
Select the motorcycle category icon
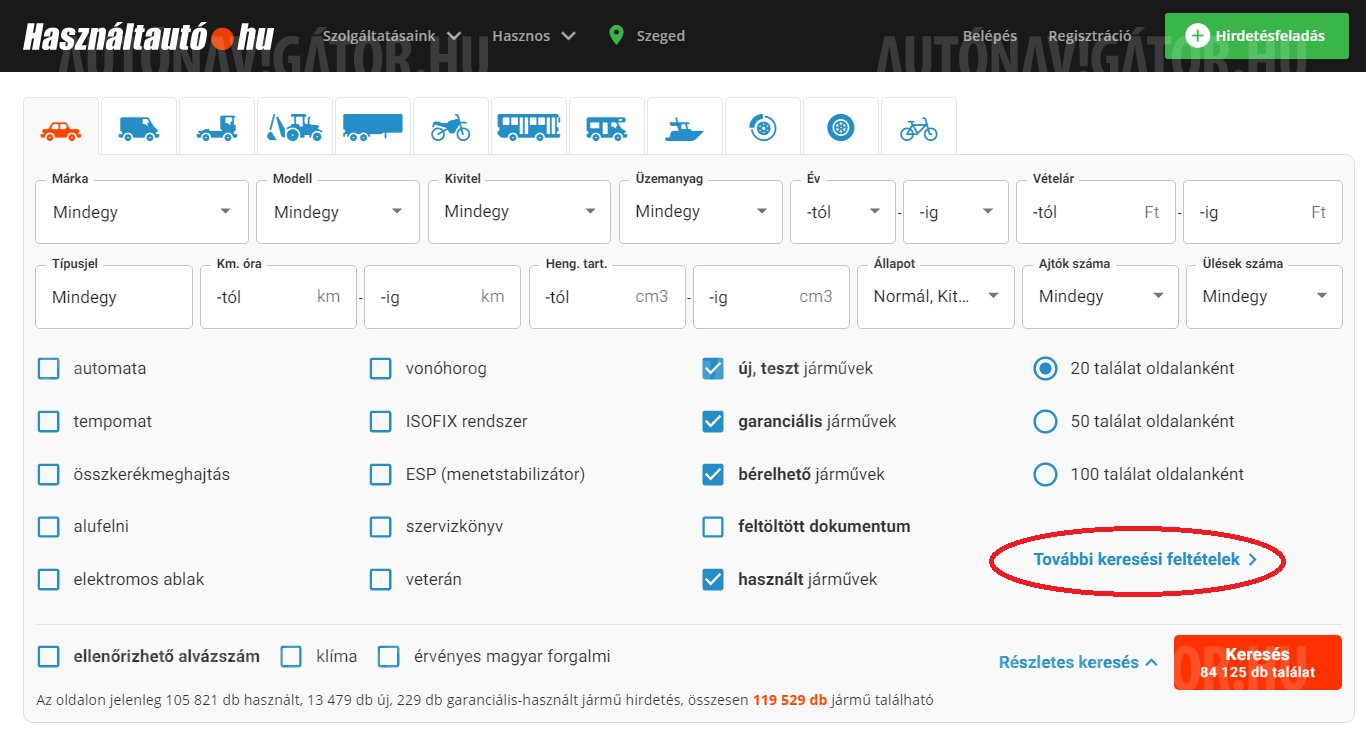tap(450, 128)
